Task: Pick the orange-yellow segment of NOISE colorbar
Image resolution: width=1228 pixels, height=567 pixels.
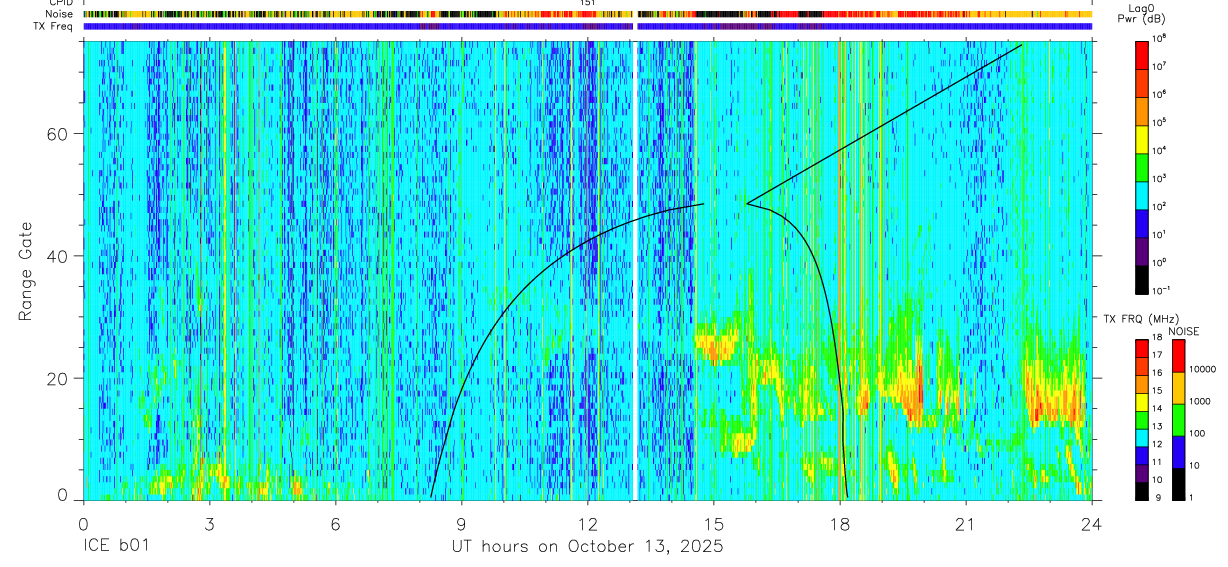Action: point(1178,387)
